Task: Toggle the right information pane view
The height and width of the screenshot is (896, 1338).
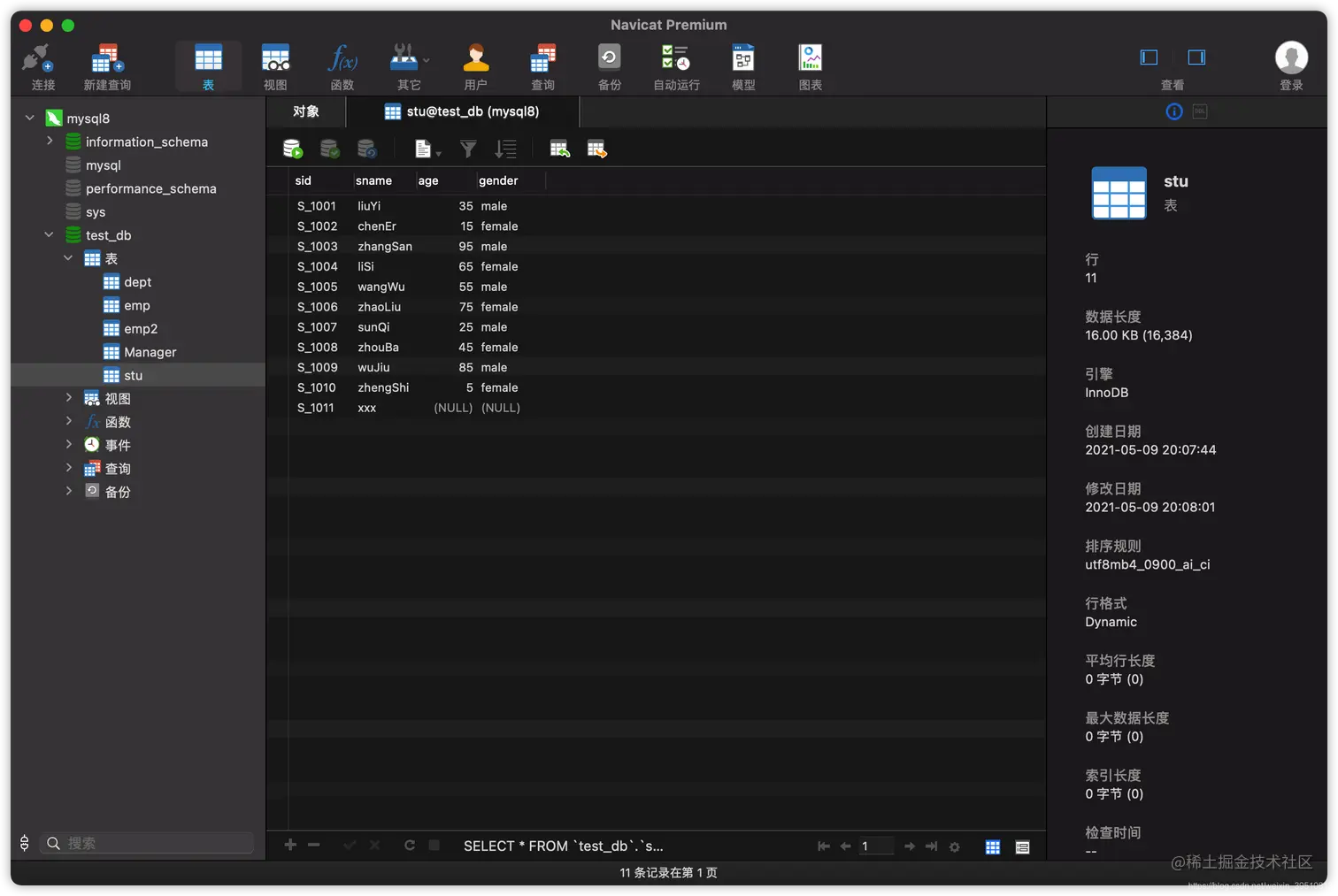Action: click(x=1196, y=57)
